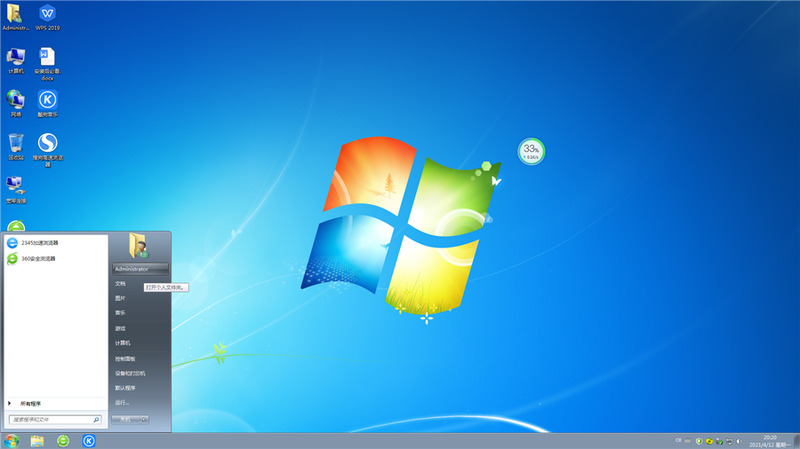Open Kugou Music from the taskbar
800x449 pixels.
[x=88, y=440]
